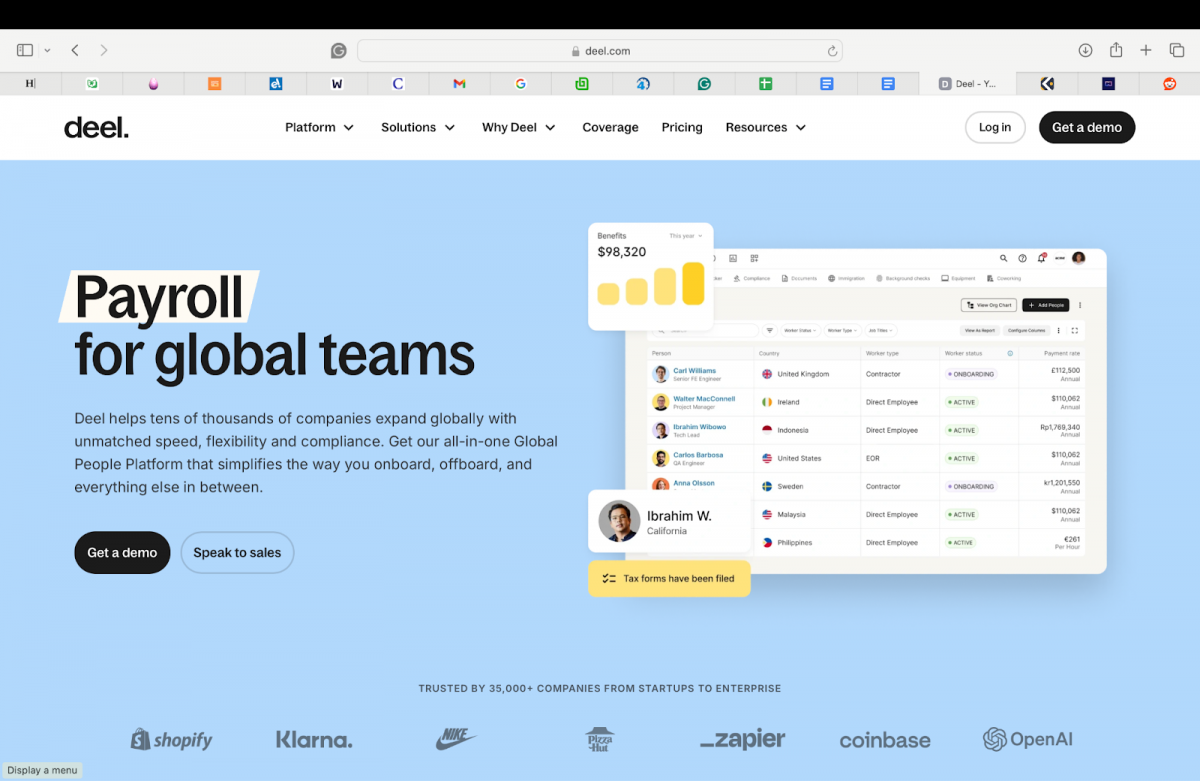Switch to the green Grammarly 'G' tab
Image resolution: width=1200 pixels, height=781 pixels.
[x=704, y=84]
